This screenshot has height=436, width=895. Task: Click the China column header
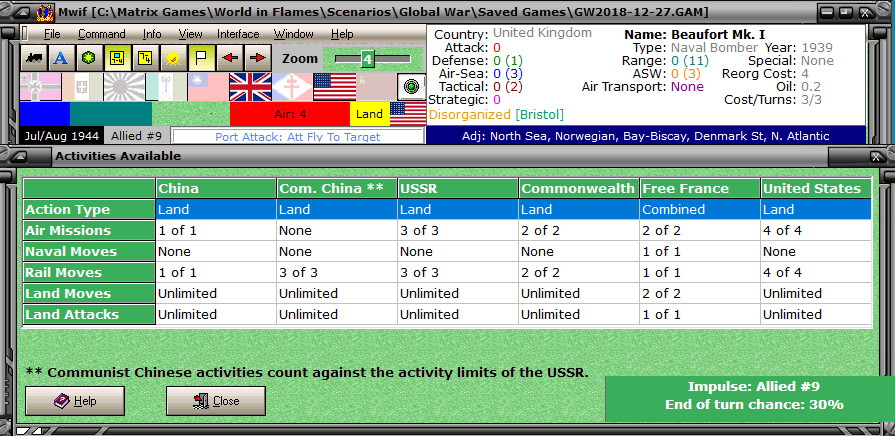pos(216,188)
